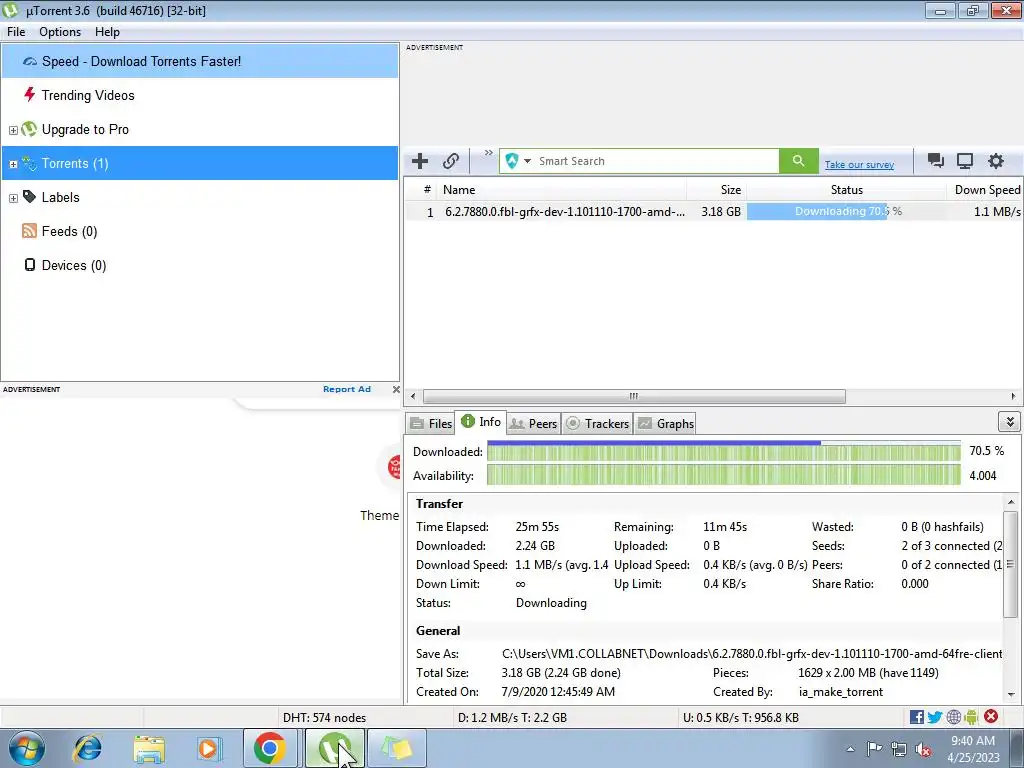
Task: Click the Add Torrent plus icon
Action: point(420,161)
